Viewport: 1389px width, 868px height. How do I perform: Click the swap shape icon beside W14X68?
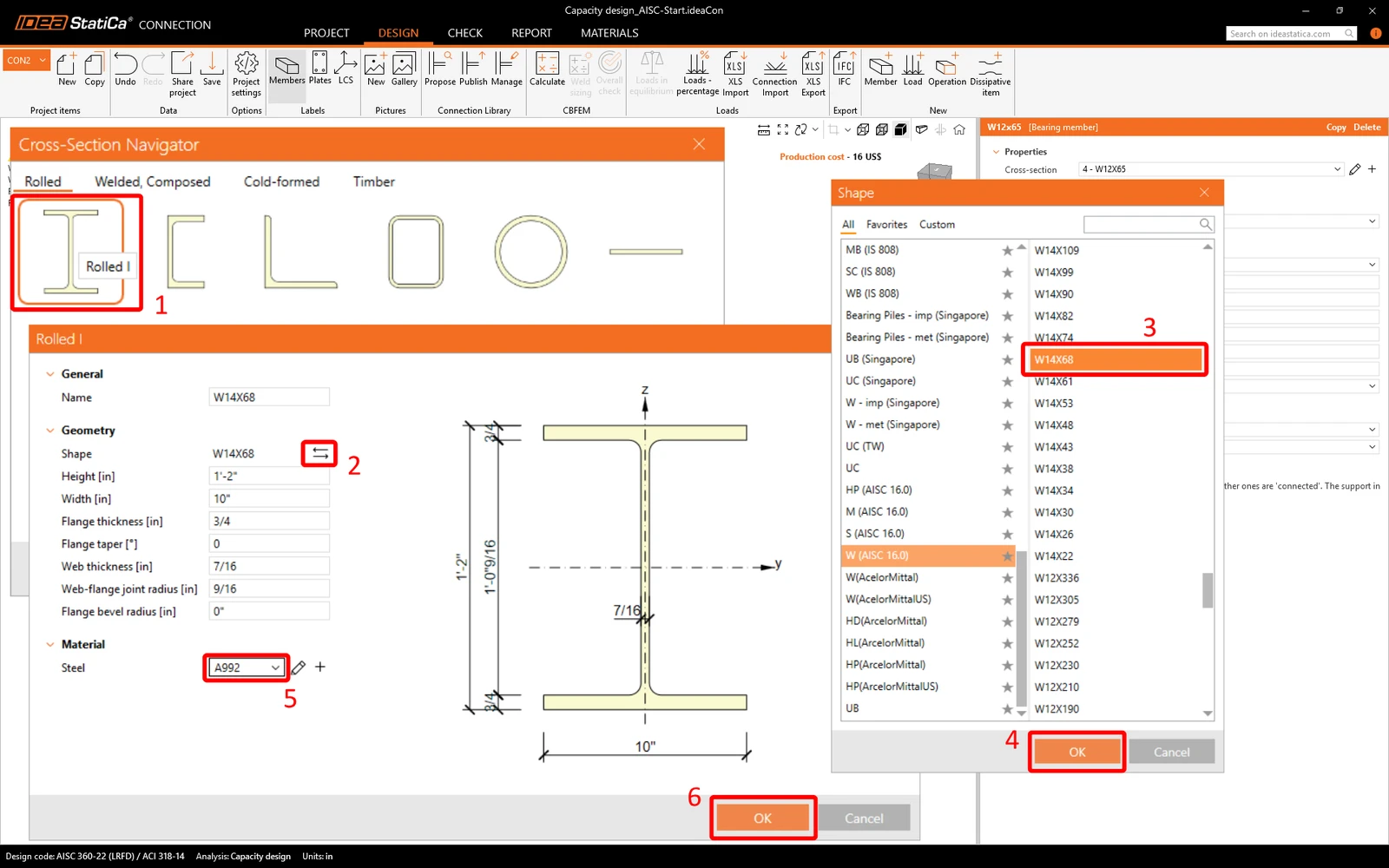click(320, 453)
